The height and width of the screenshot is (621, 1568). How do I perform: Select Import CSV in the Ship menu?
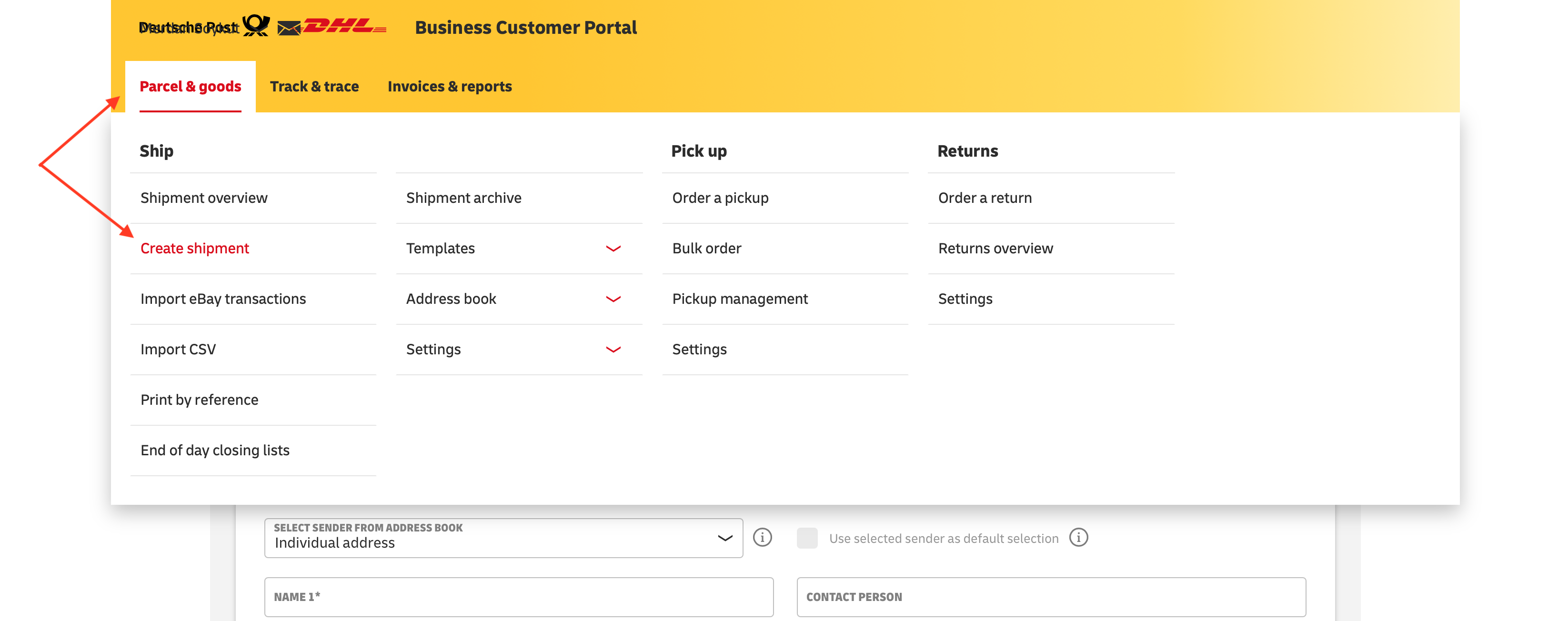[178, 350]
